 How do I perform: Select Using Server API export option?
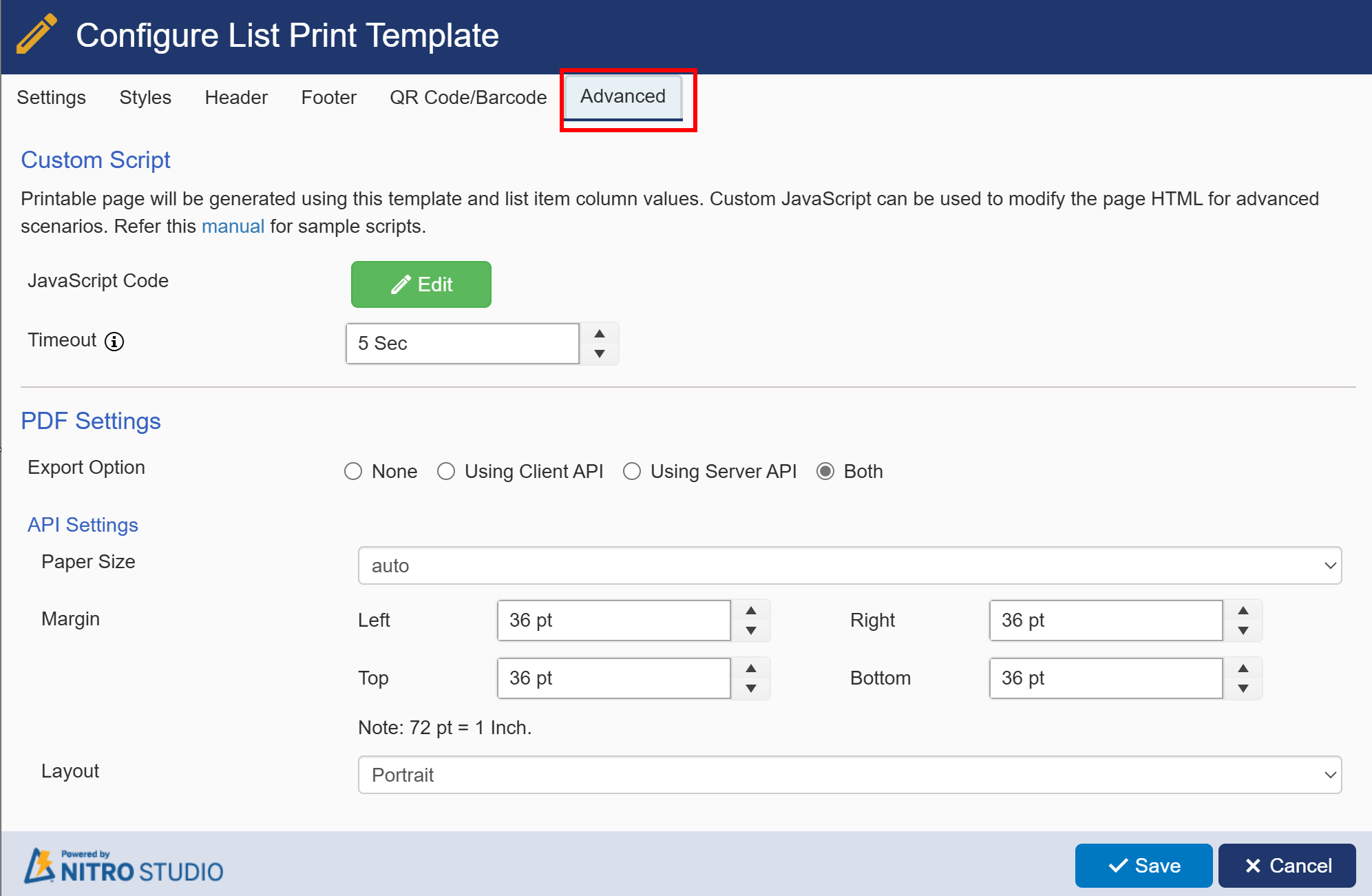tap(632, 471)
